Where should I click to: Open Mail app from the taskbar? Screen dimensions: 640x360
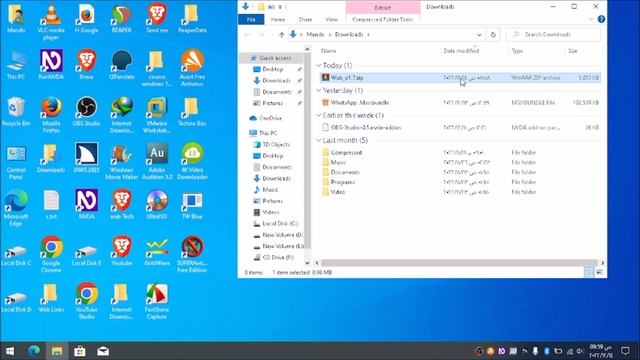[103, 351]
